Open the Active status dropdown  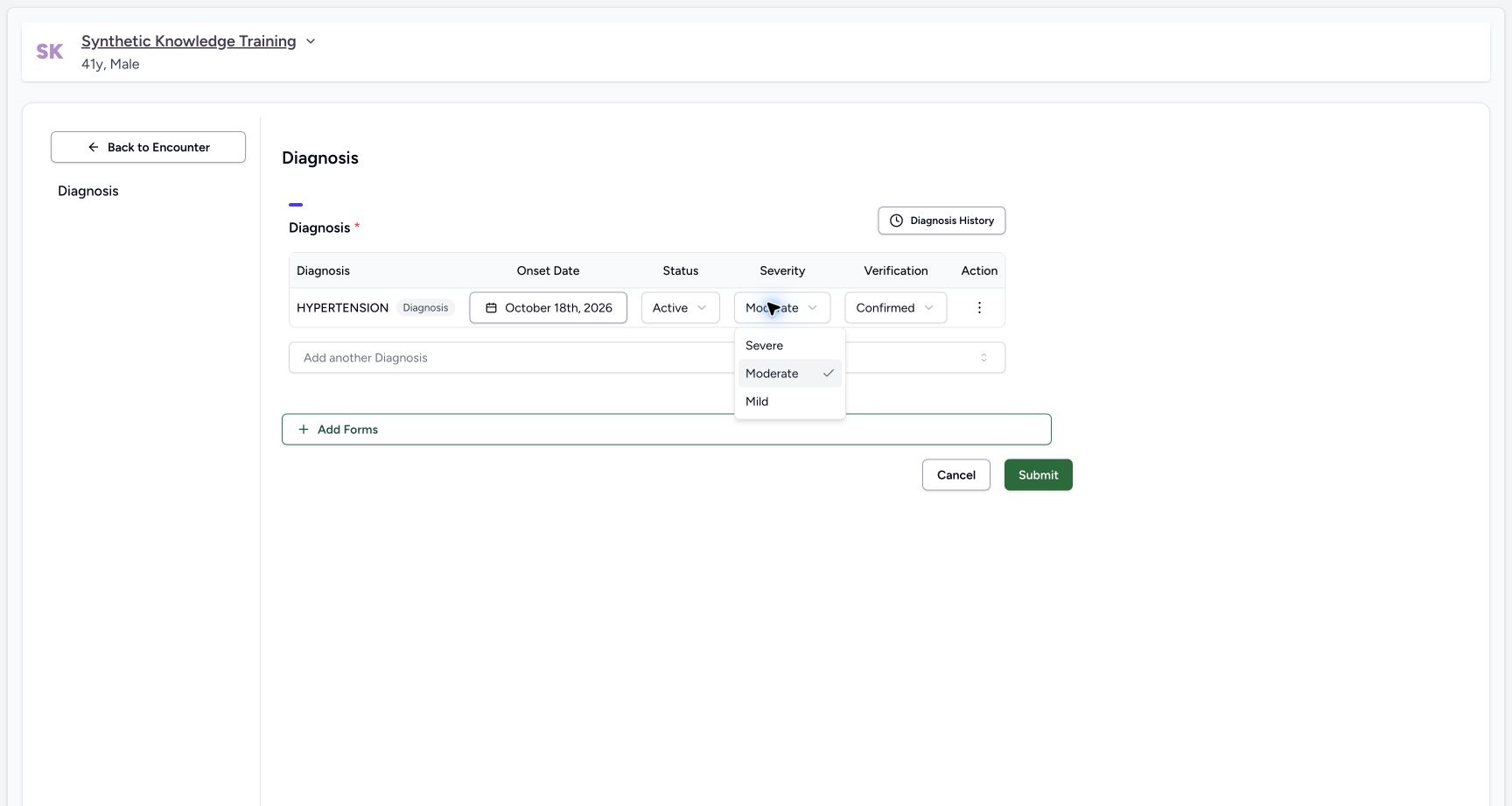click(680, 308)
